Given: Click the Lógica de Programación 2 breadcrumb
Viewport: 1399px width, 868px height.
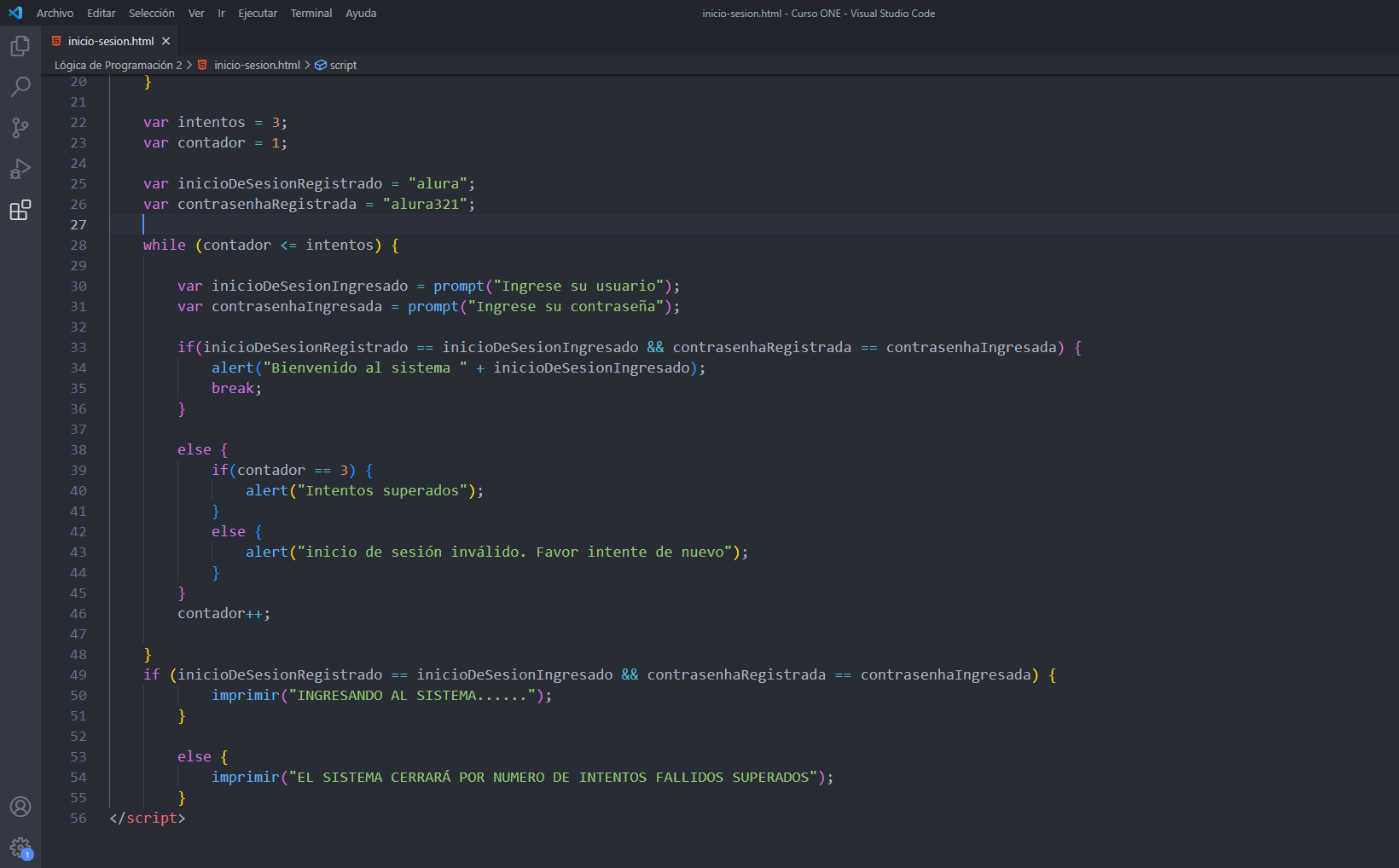Looking at the screenshot, I should point(119,65).
